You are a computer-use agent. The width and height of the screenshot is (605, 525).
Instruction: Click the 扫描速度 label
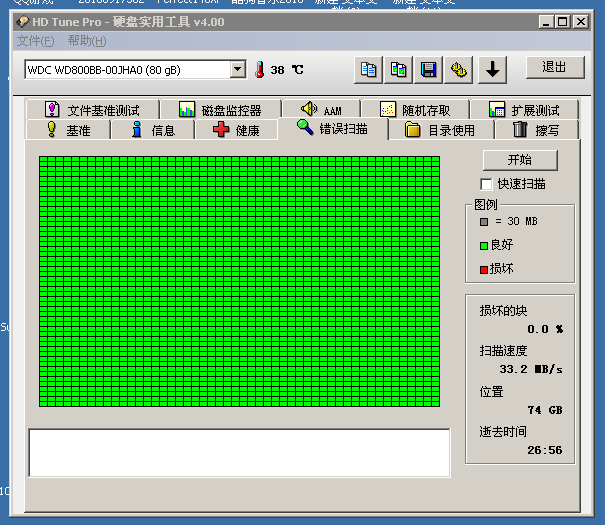tap(503, 351)
